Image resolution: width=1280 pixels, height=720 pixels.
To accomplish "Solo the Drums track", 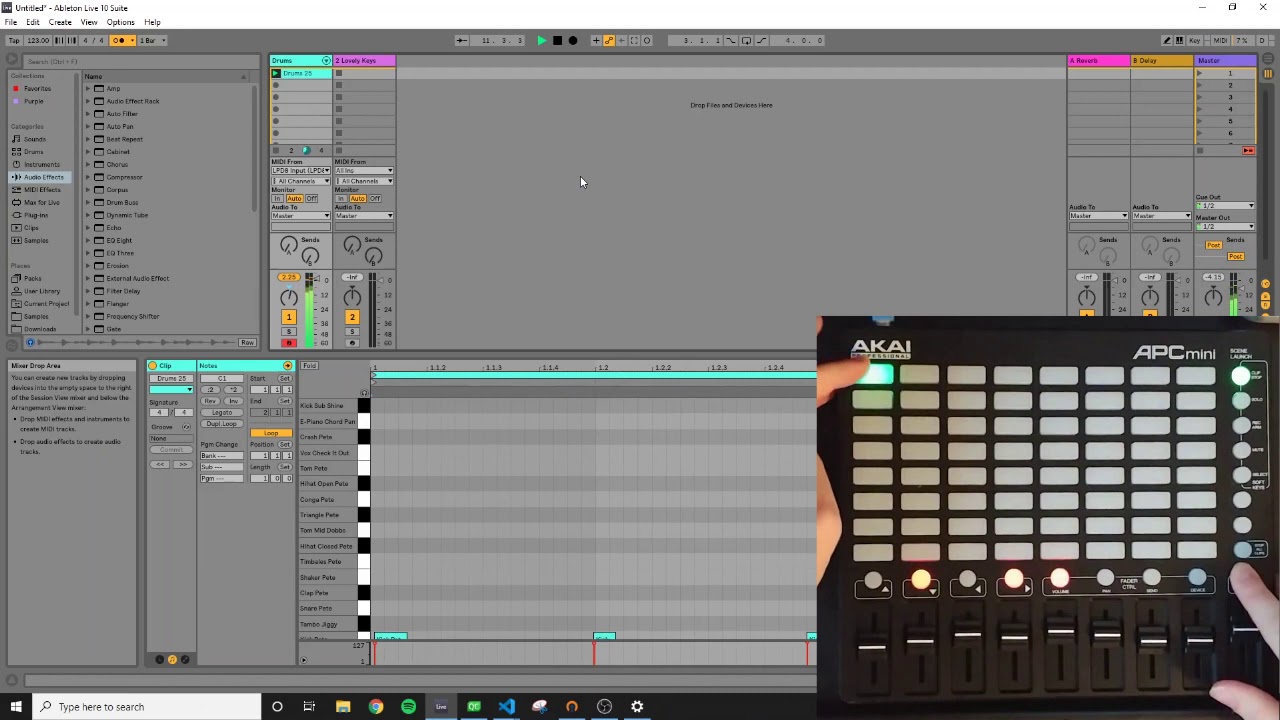I will coord(289,331).
